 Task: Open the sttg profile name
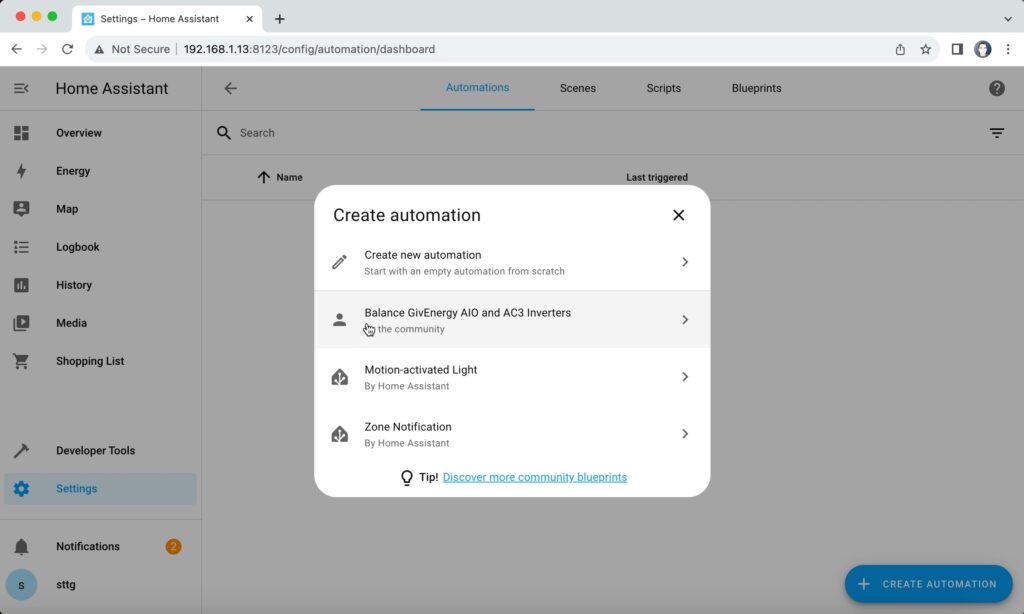coord(66,585)
